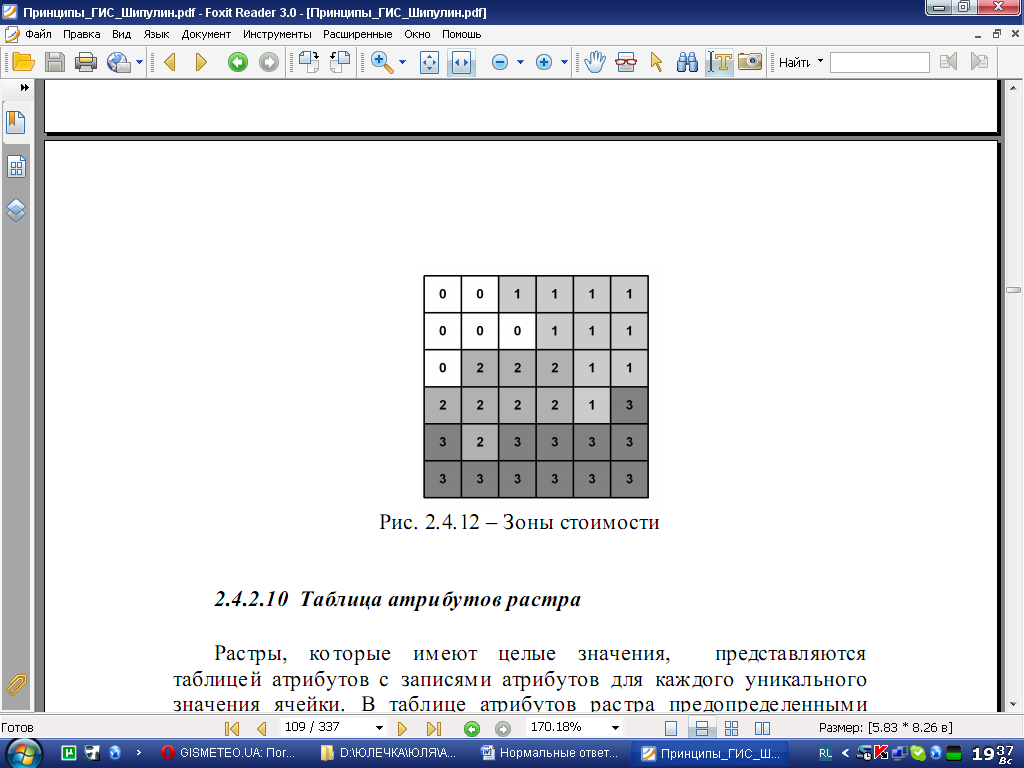Select the Zoom In magnifier tool
1024x768 pixels.
[x=382, y=62]
